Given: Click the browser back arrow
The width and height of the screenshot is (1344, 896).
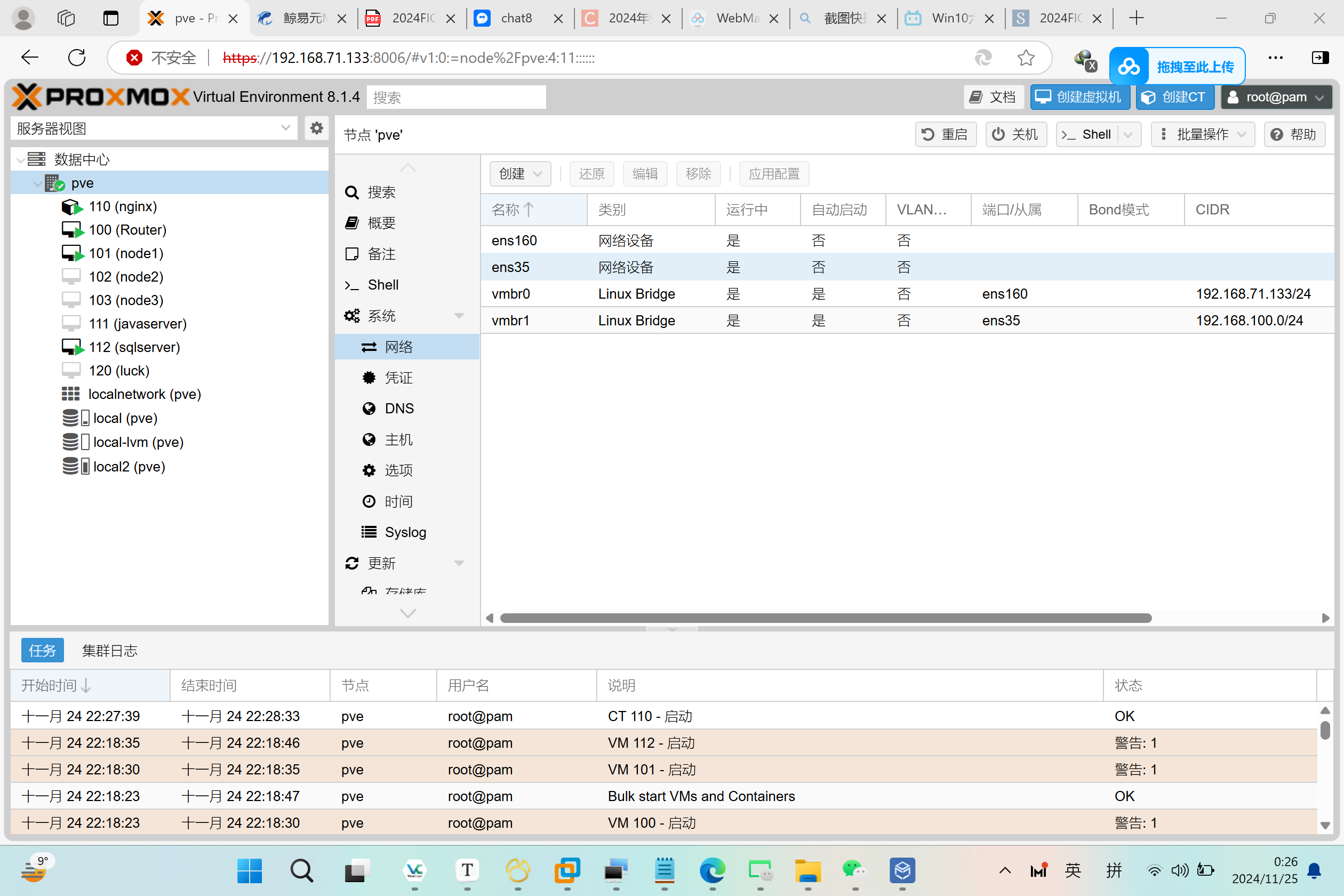Looking at the screenshot, I should pyautogui.click(x=30, y=58).
